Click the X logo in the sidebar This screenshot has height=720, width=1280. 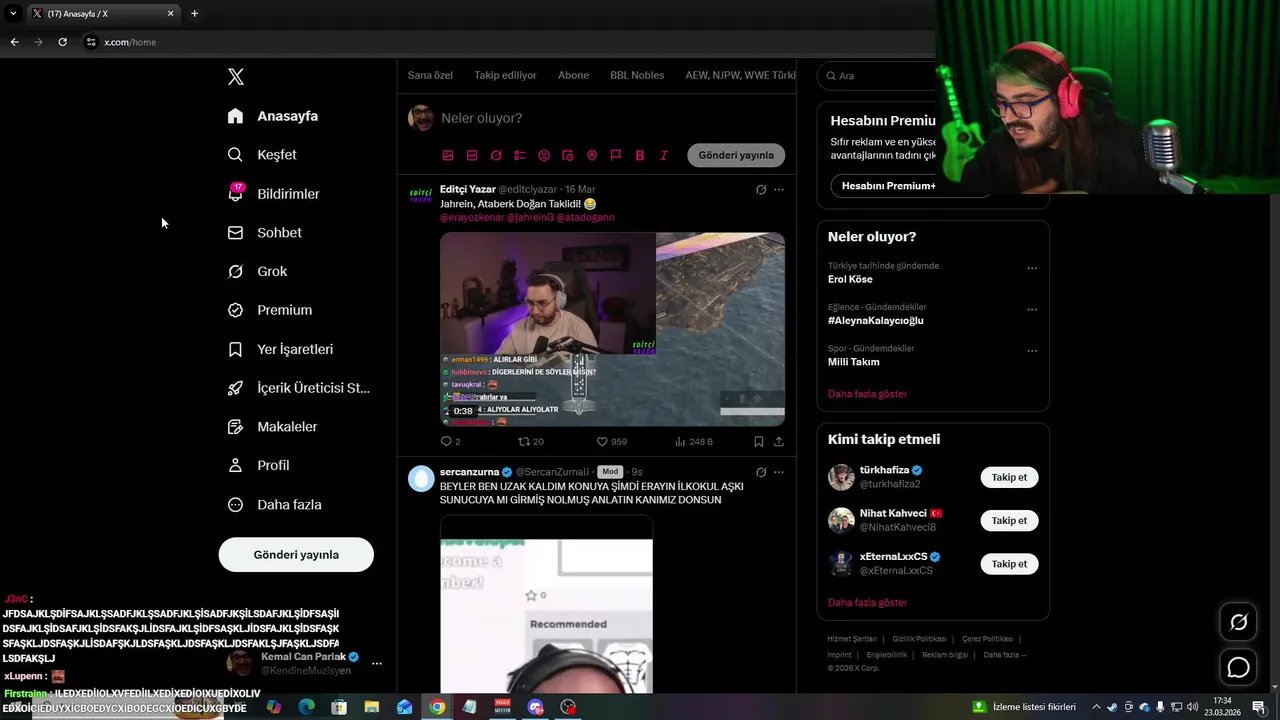[235, 77]
